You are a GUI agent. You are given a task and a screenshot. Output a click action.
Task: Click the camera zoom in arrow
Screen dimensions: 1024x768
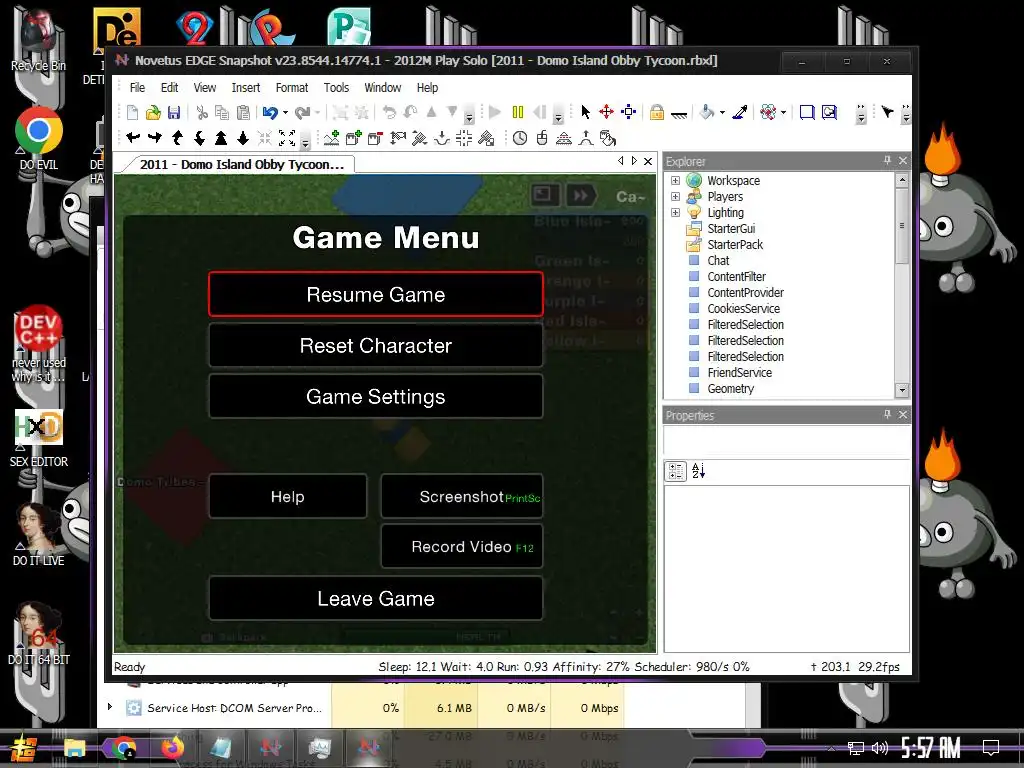221,138
